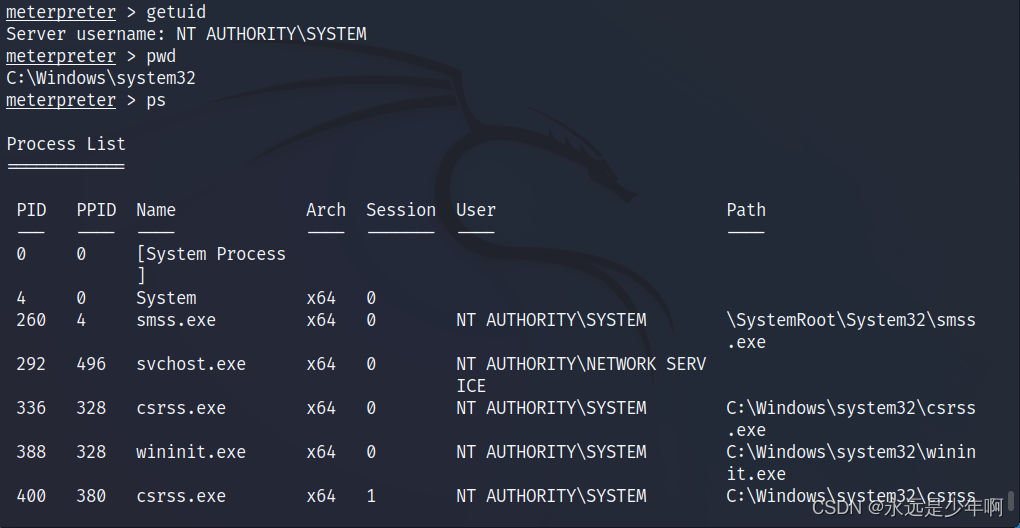Click PPID value 496
Viewport: 1020px width, 528px height.
tap(91, 364)
